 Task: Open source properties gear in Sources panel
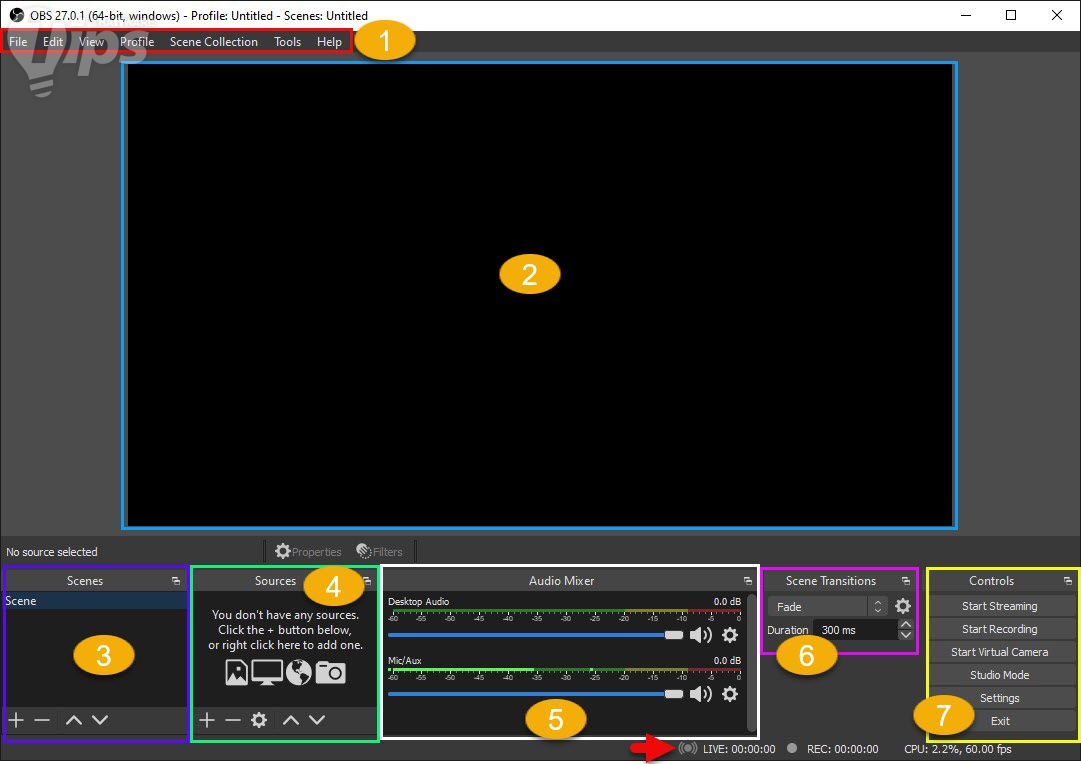(x=259, y=720)
